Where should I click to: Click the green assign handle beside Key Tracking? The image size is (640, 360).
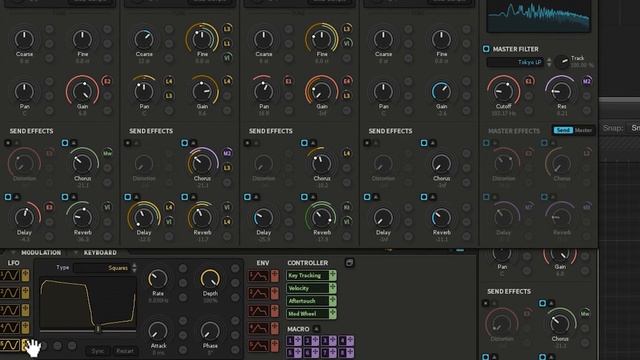pyautogui.click(x=333, y=276)
